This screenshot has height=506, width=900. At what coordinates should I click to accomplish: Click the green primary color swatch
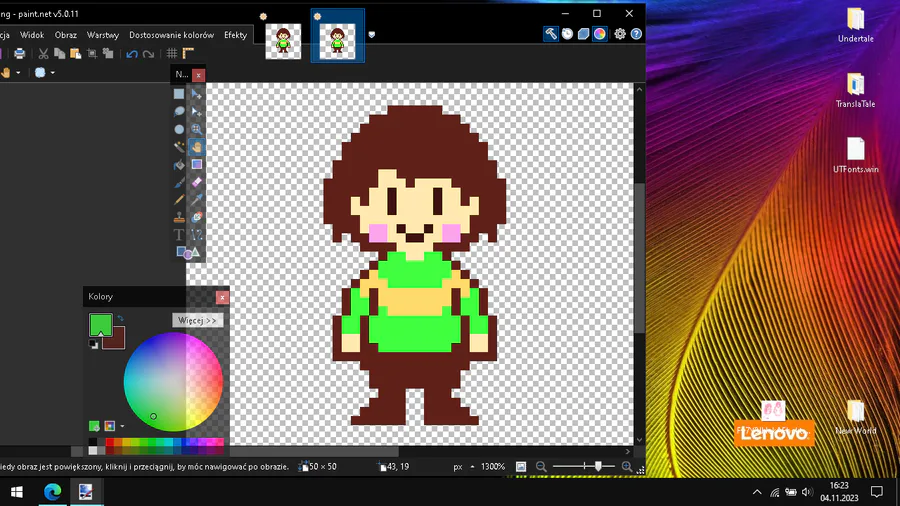coord(100,325)
